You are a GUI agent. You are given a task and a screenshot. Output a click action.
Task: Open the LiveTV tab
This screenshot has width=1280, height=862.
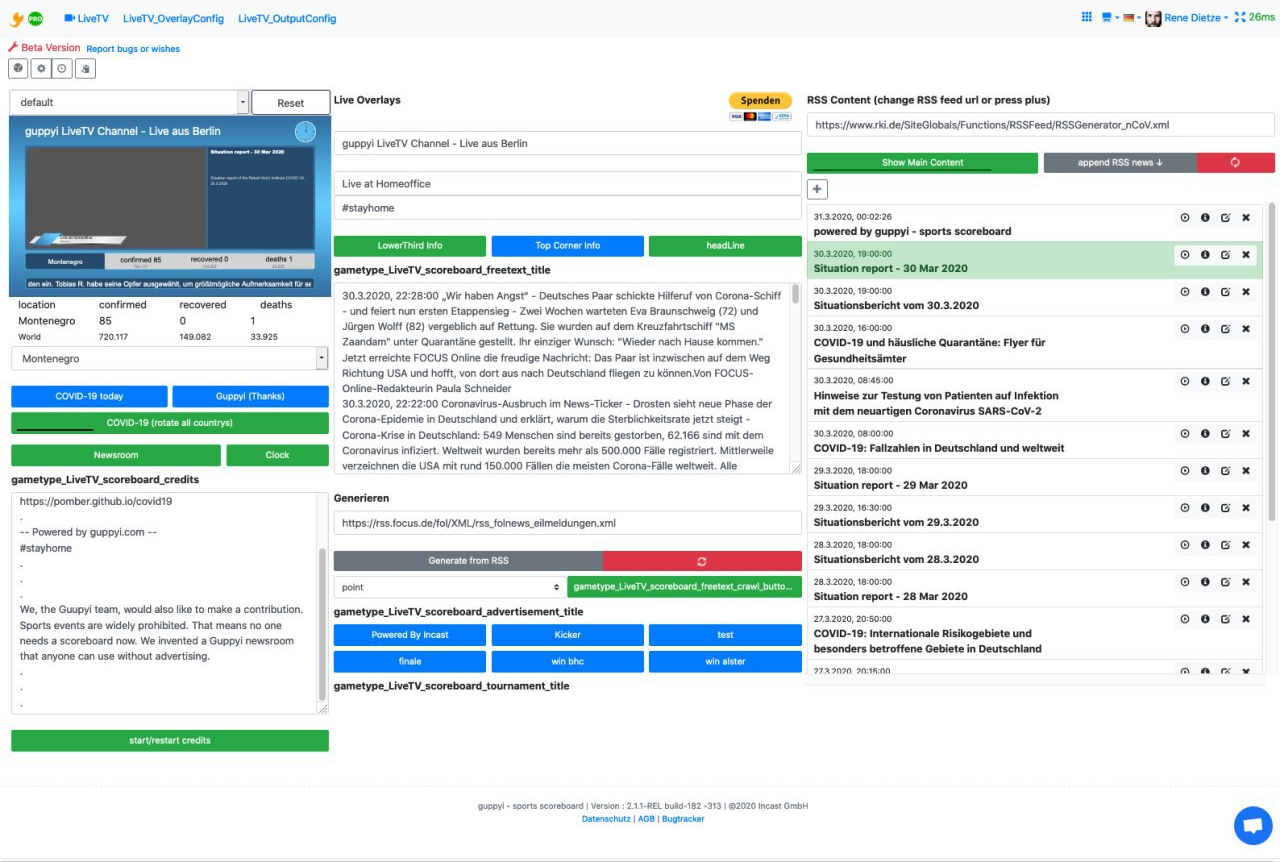(x=86, y=18)
